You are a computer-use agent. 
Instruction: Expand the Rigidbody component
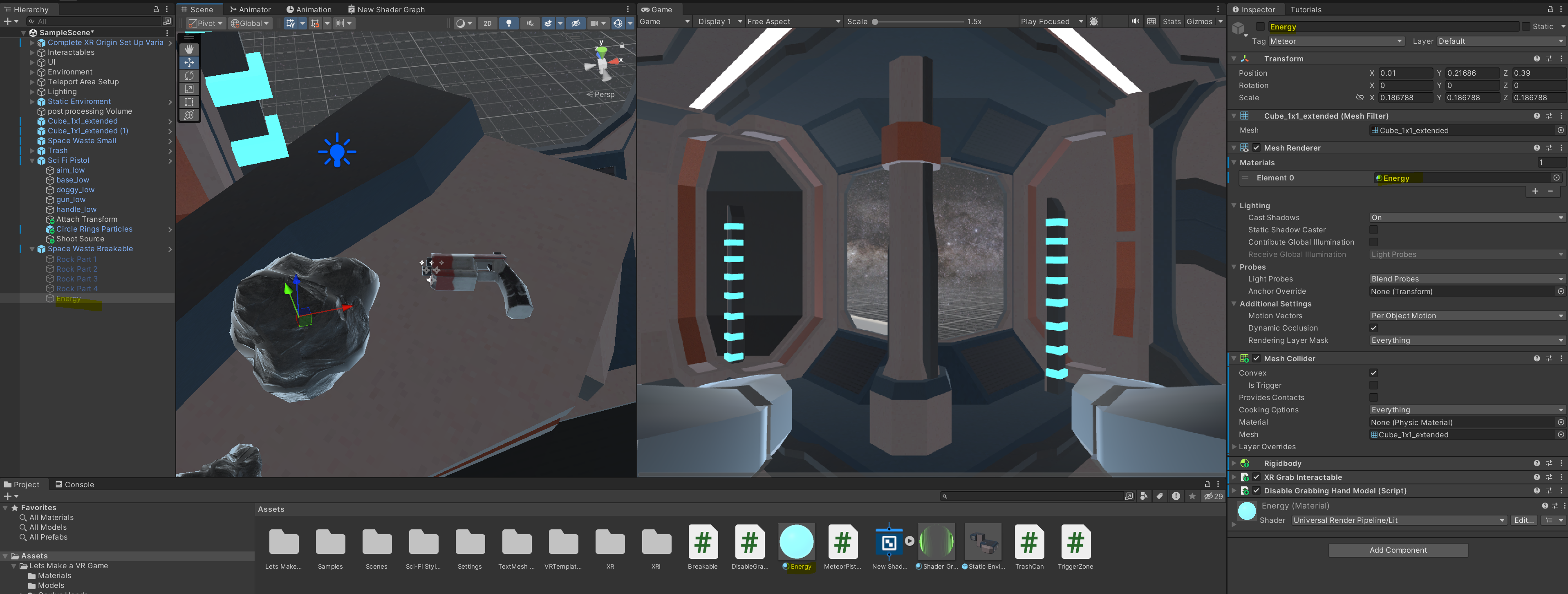(1234, 463)
